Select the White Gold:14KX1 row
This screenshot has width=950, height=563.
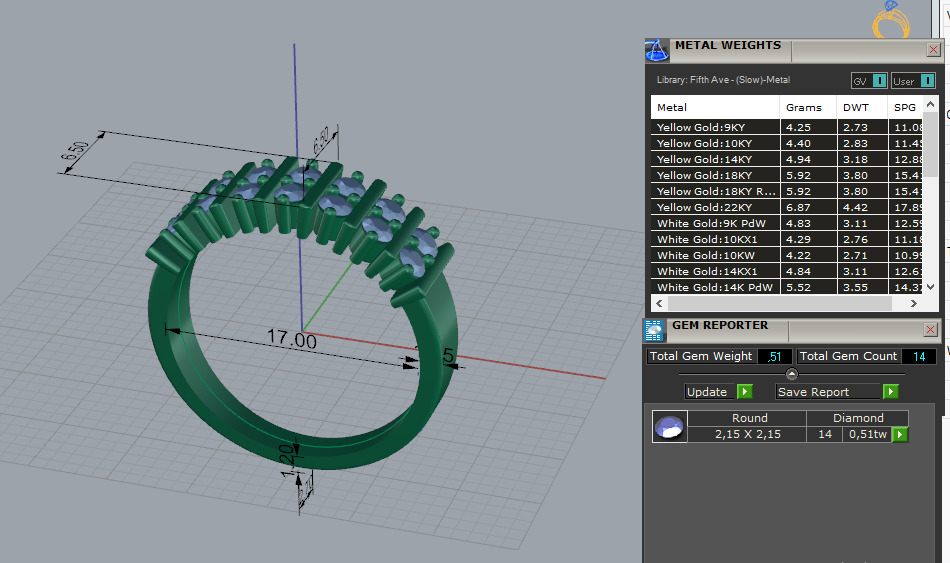point(786,271)
